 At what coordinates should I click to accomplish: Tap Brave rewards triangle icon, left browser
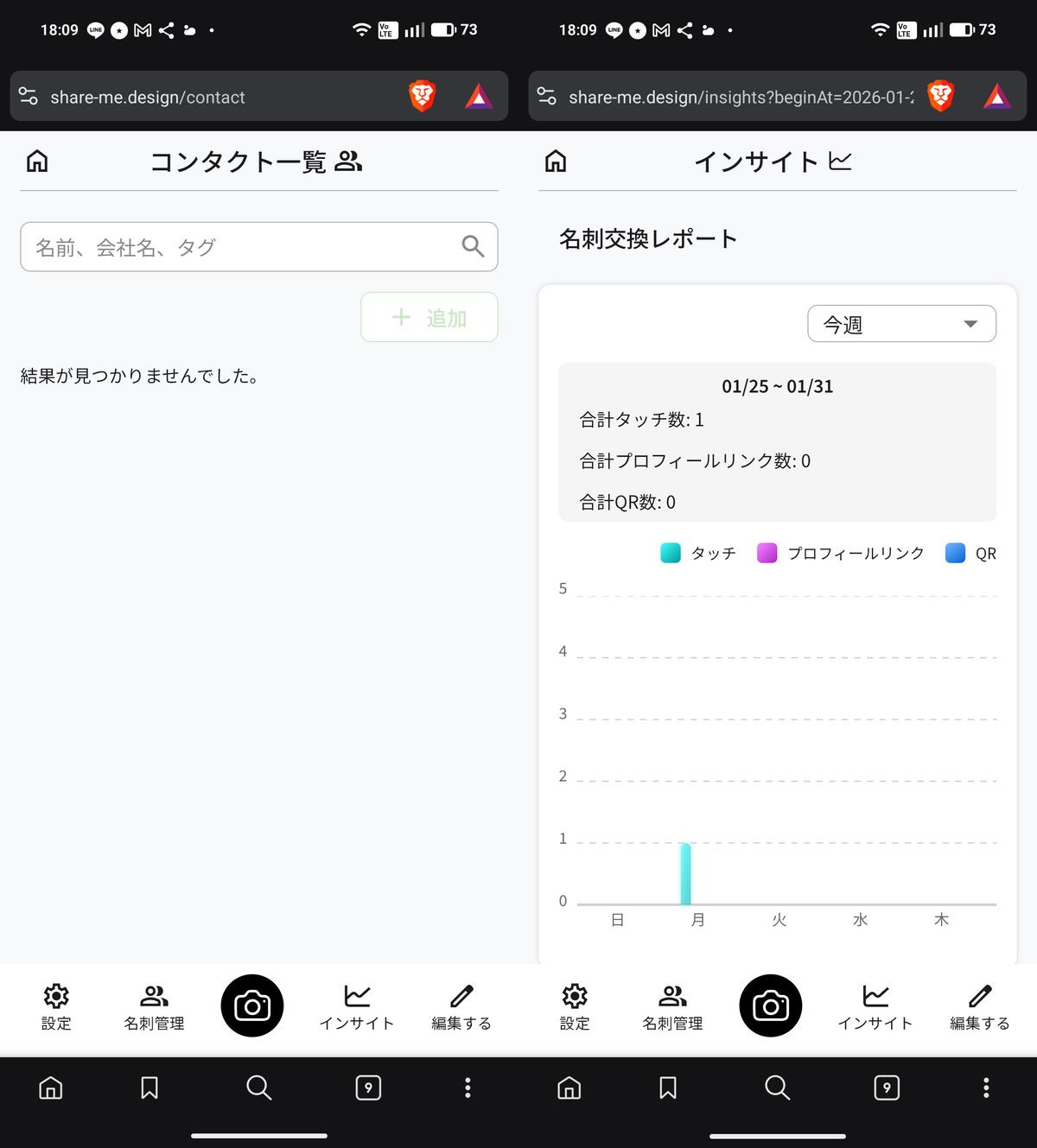(x=479, y=96)
